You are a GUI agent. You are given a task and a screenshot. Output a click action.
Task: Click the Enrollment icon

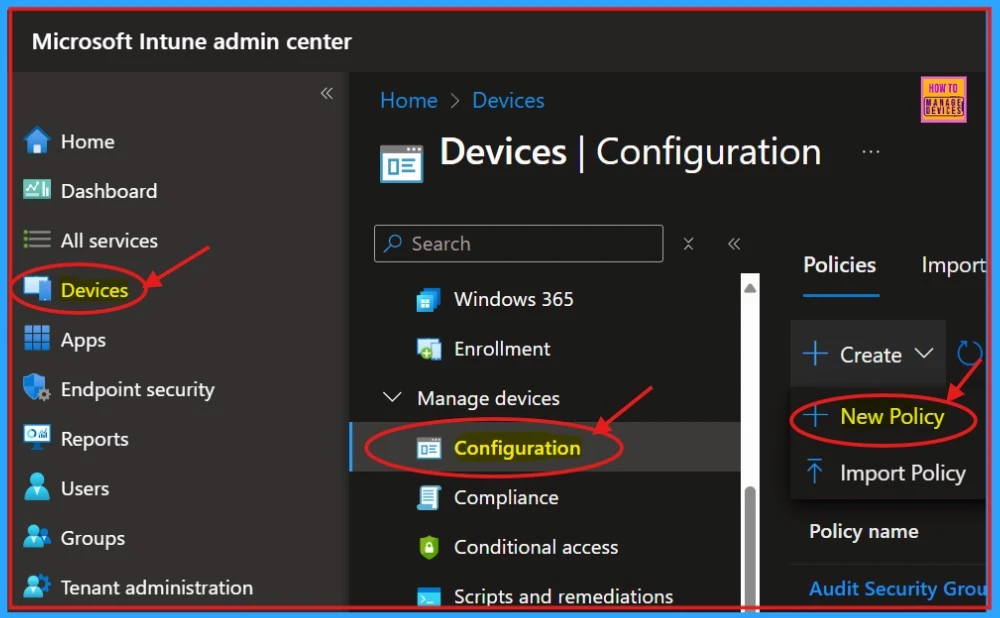coord(429,349)
